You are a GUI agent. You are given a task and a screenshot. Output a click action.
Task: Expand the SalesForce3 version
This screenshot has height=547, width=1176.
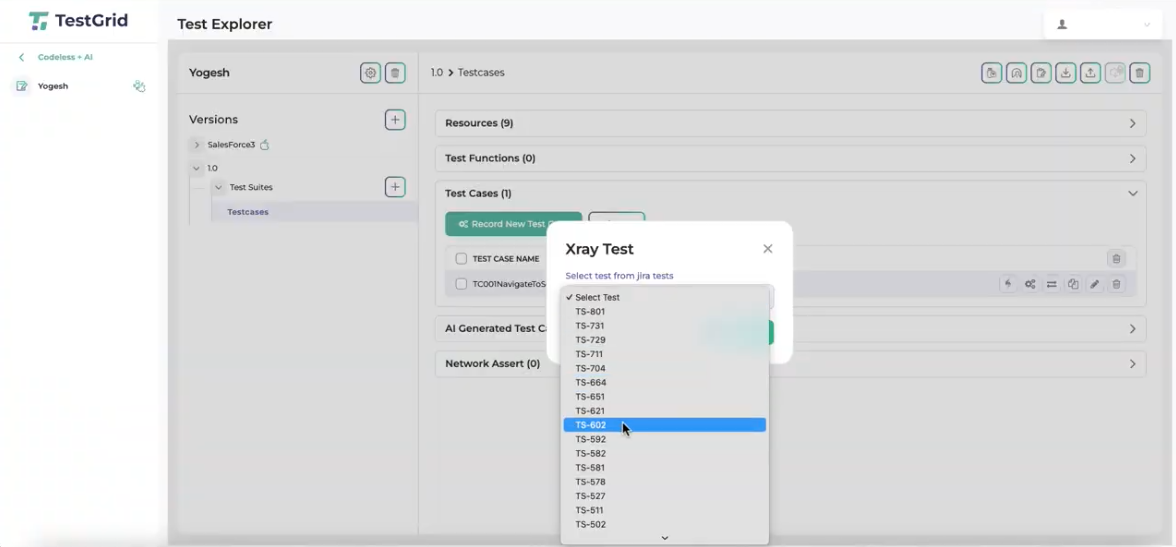pyautogui.click(x=196, y=145)
